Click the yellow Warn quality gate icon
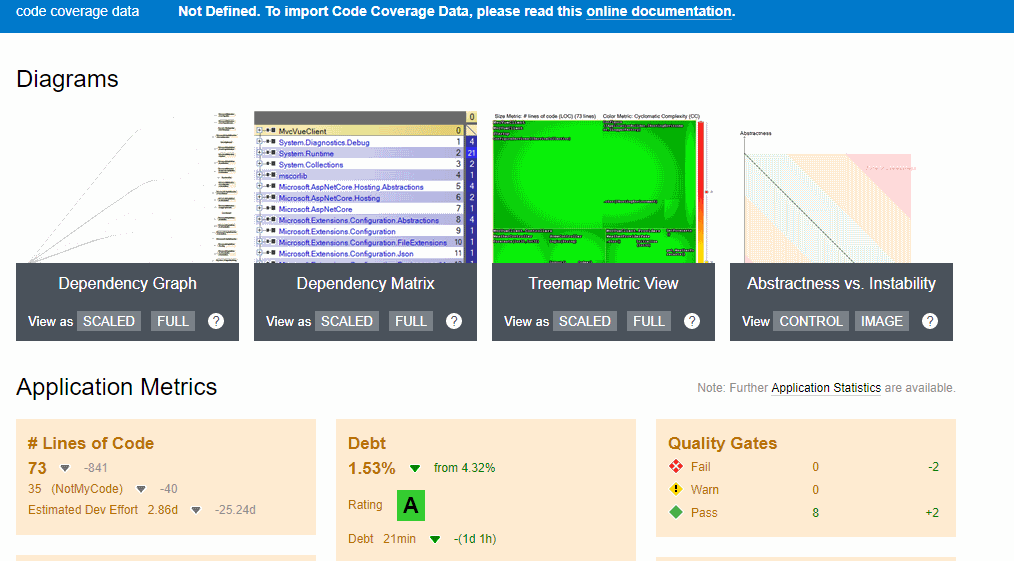This screenshot has height=561, width=1014. click(676, 490)
